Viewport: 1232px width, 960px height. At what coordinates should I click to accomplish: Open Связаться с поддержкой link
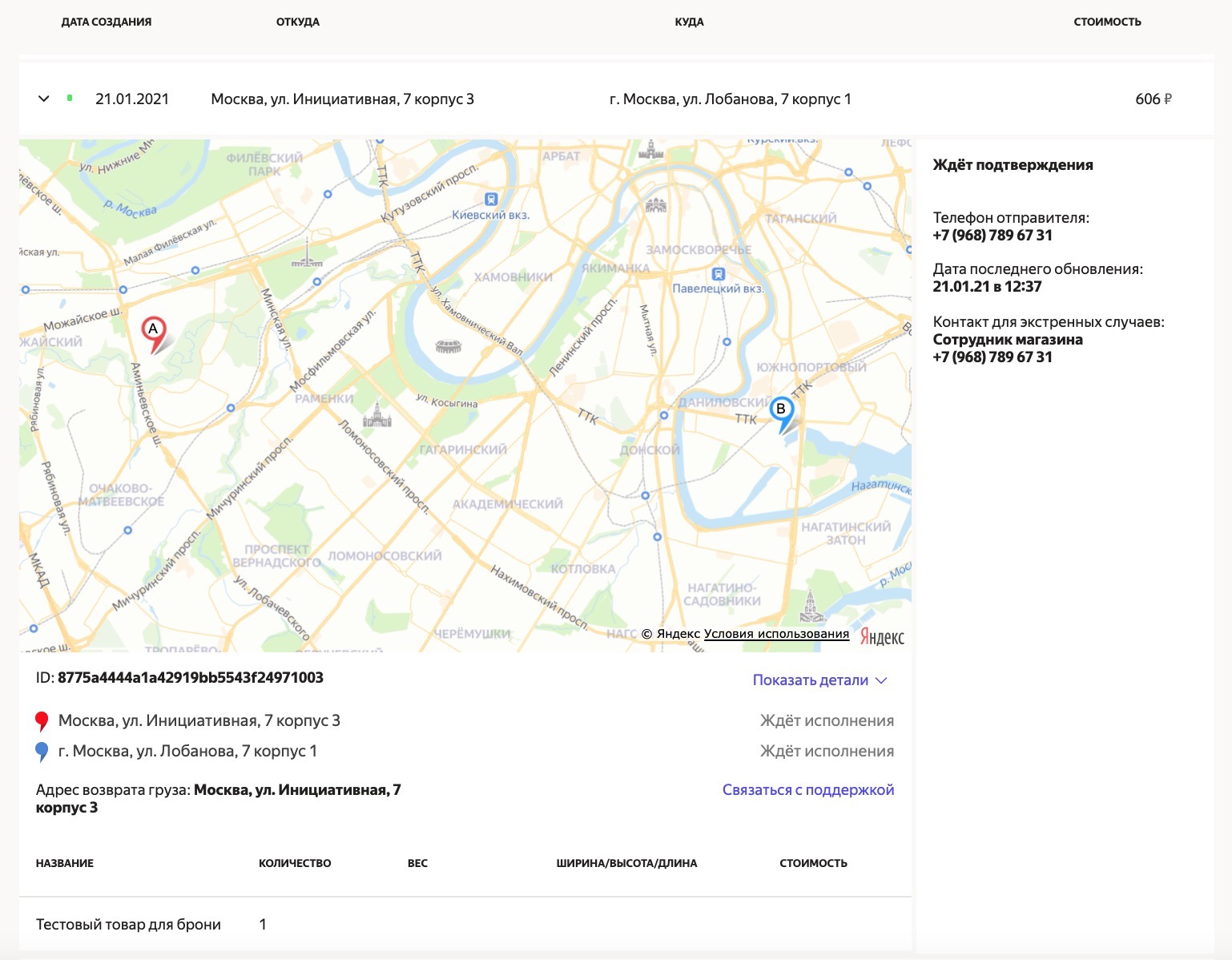(808, 790)
